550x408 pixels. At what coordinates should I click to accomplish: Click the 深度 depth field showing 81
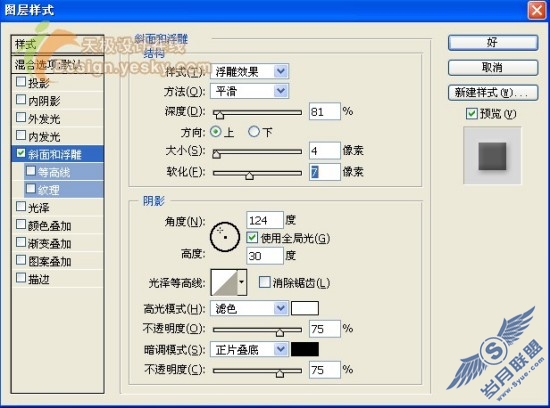pyautogui.click(x=325, y=112)
